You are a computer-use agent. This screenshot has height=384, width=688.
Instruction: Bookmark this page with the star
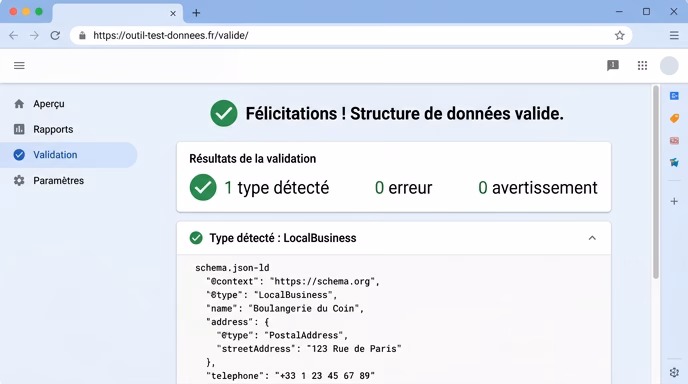pos(619,36)
